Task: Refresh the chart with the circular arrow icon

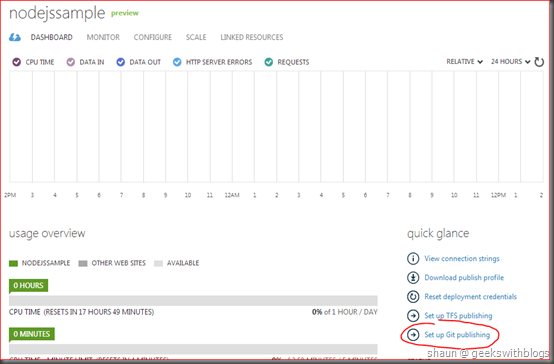Action: 539,62
